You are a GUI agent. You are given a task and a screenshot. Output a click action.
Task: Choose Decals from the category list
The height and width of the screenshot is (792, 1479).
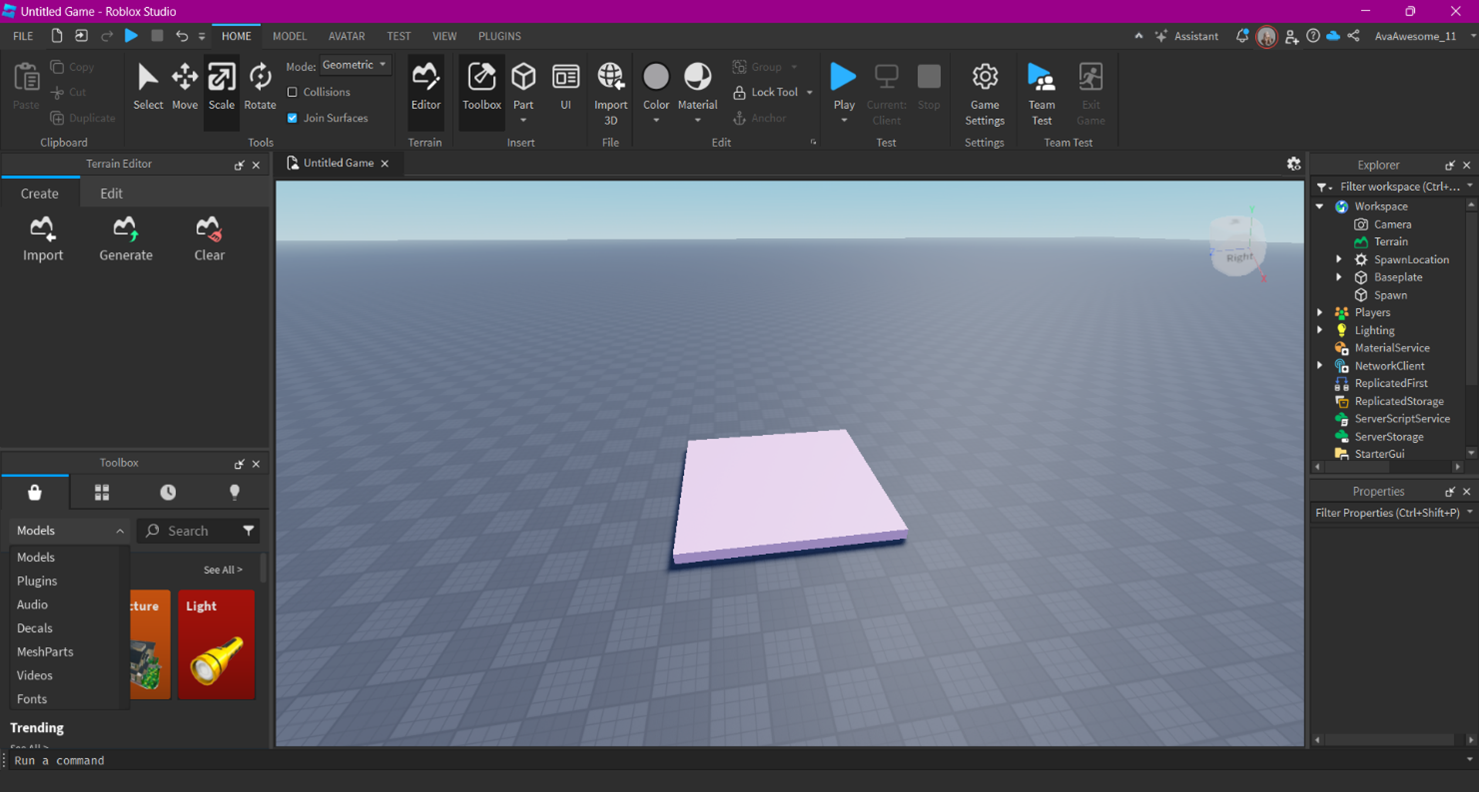pos(34,628)
